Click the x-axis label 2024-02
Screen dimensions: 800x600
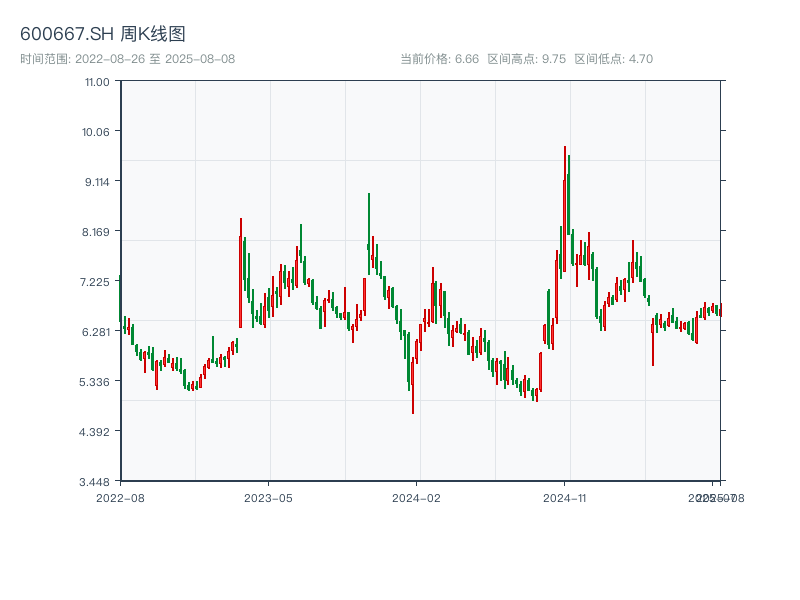(x=416, y=498)
